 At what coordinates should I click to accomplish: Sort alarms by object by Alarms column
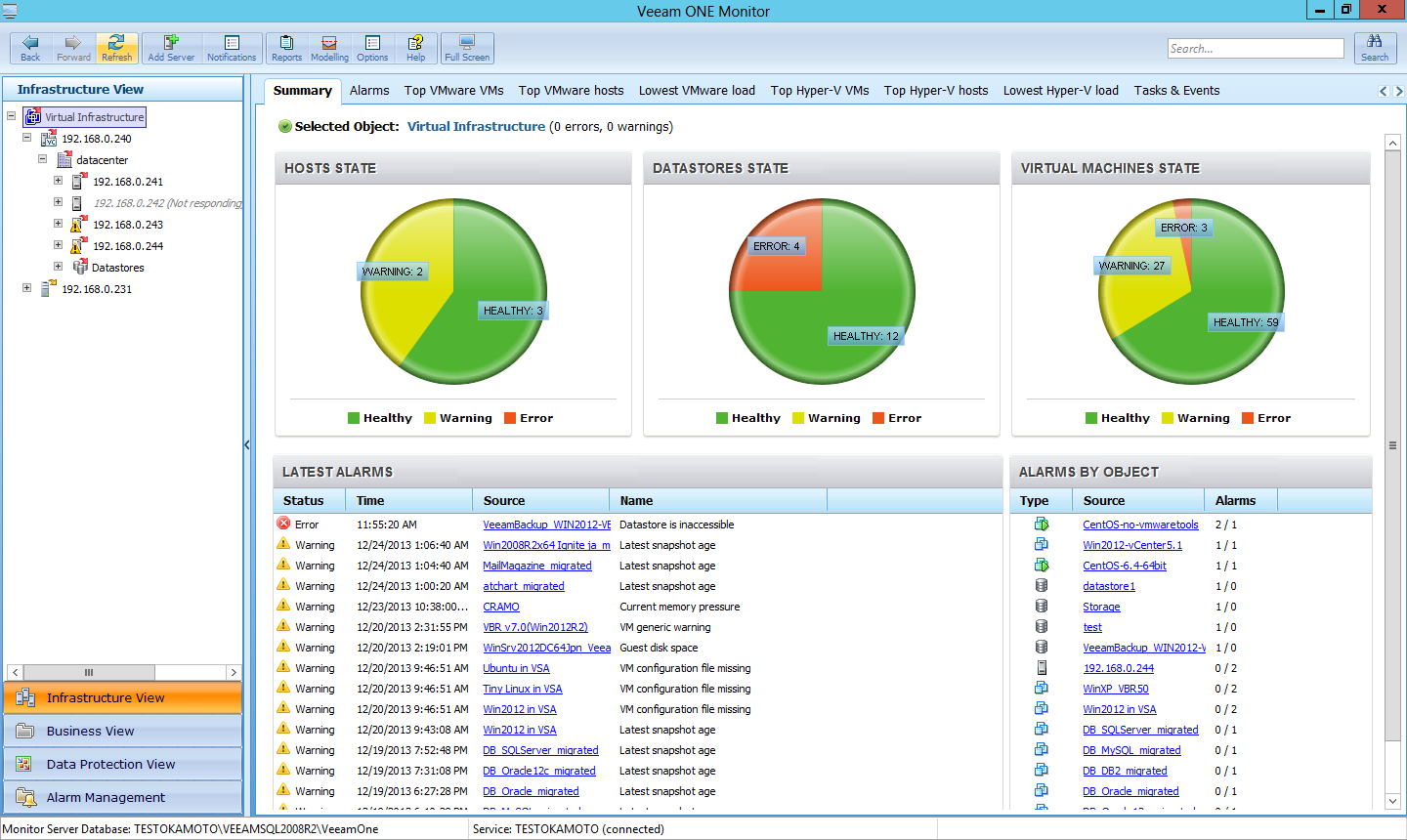tap(1240, 500)
